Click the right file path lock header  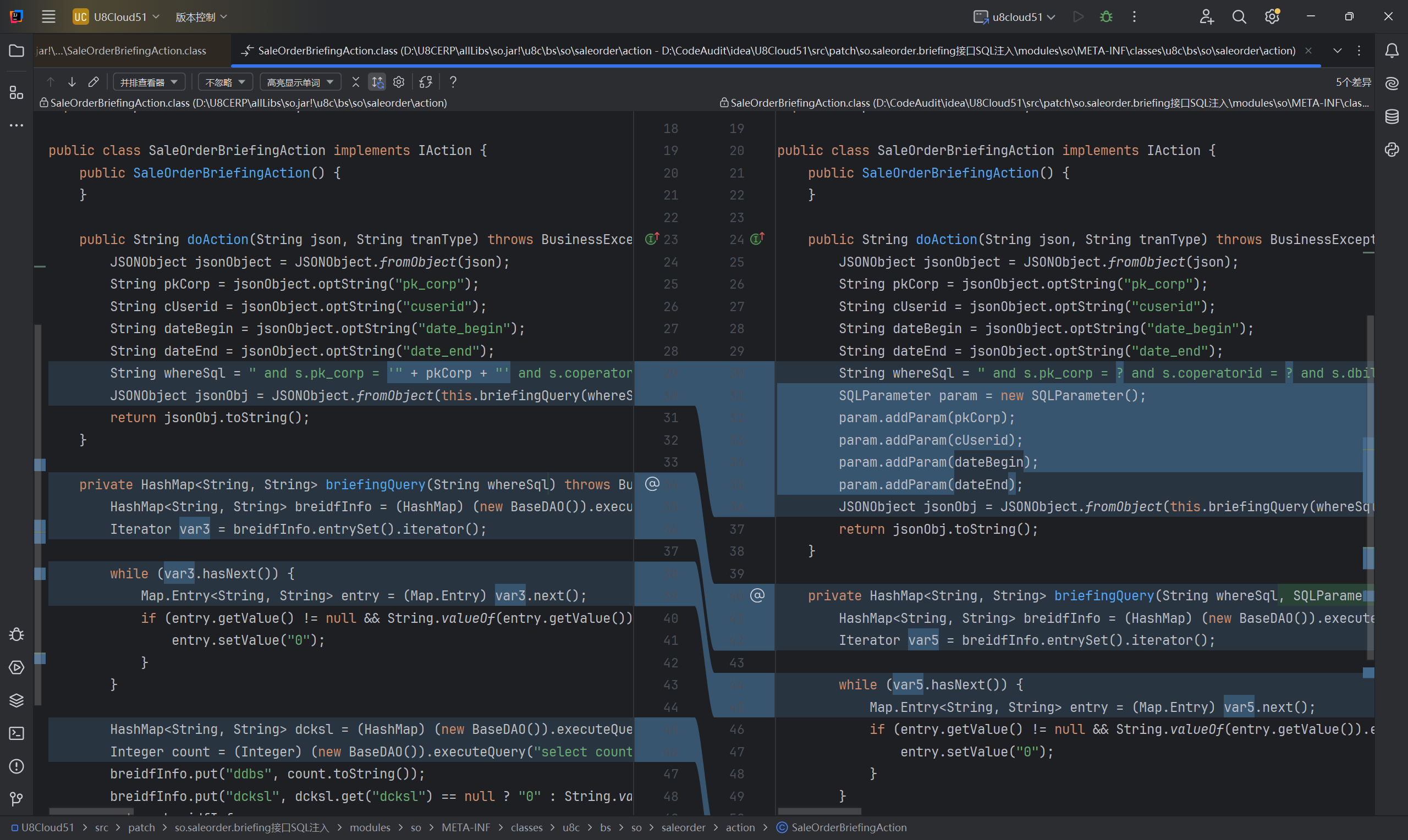tap(1044, 103)
